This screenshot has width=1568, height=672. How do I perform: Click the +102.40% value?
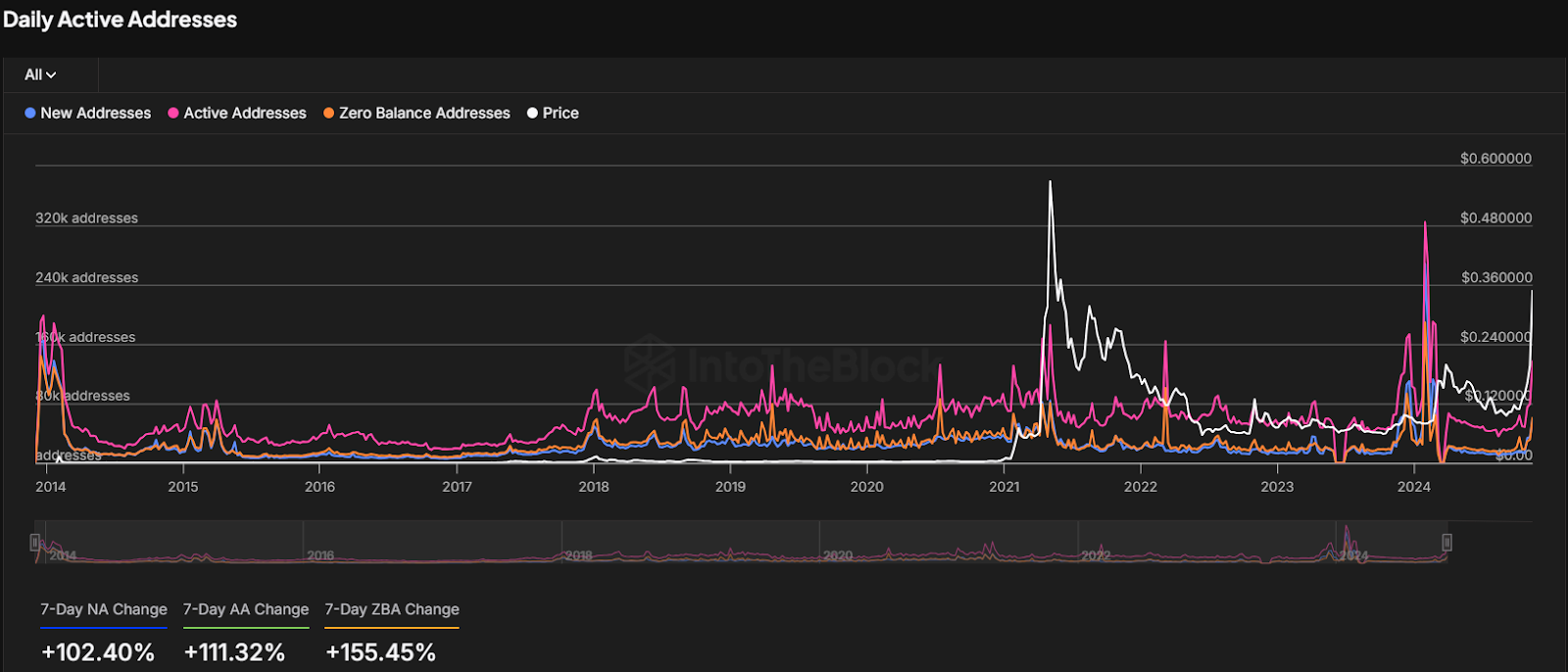point(98,652)
